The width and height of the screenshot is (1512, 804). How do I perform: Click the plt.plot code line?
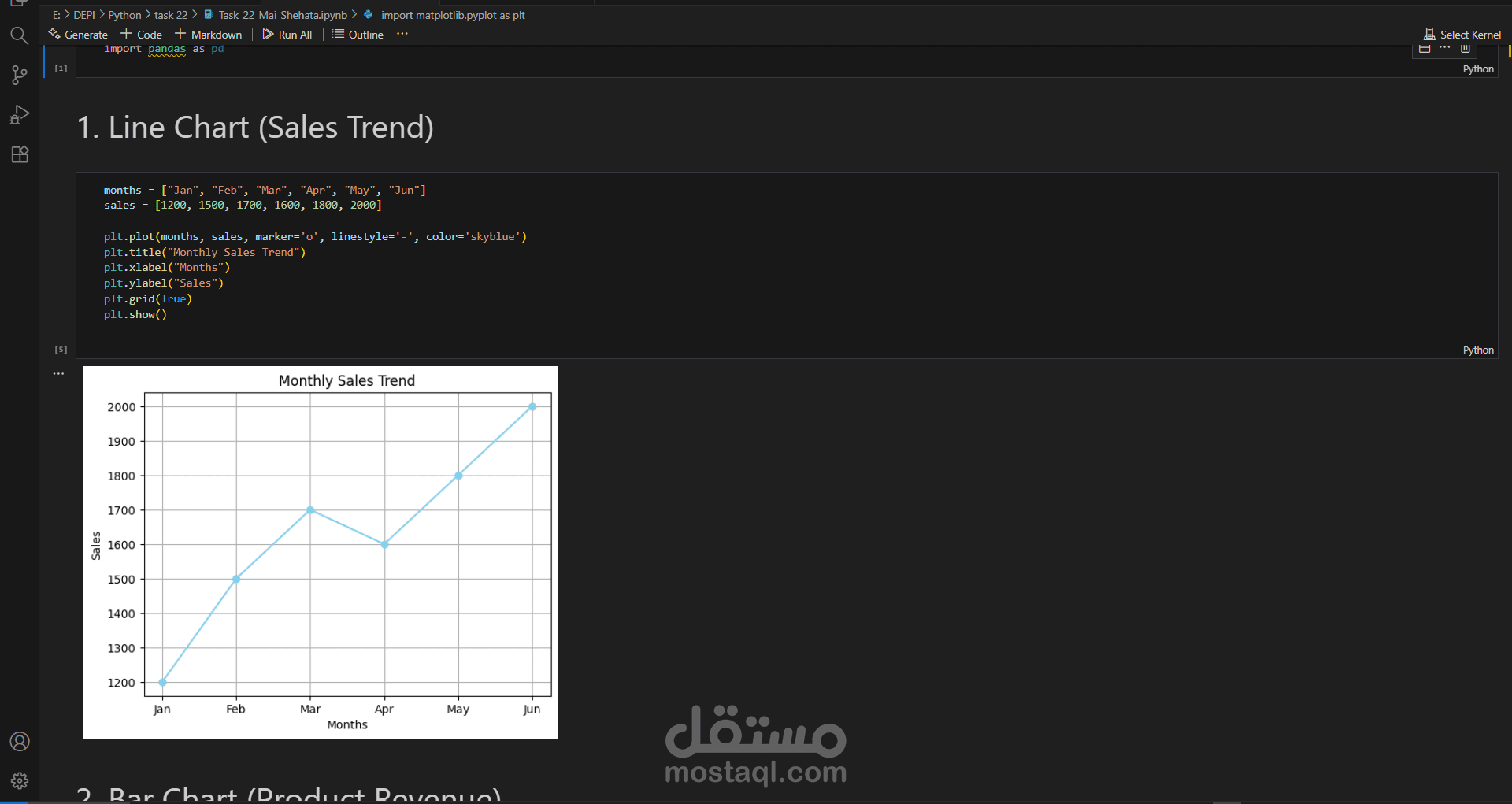[315, 236]
